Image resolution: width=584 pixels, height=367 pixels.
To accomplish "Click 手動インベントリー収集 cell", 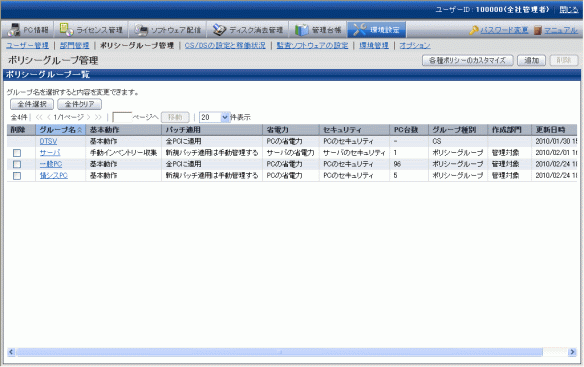I will (123, 153).
